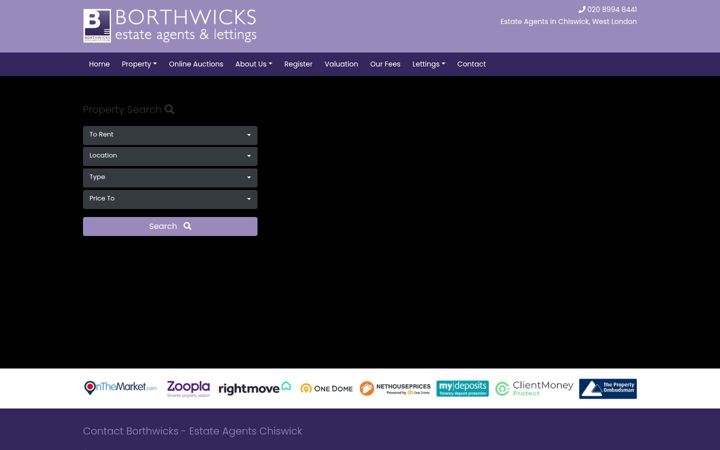Click 'Contact Borthwicks - Estate Agents Chiswick' heading

[192, 431]
